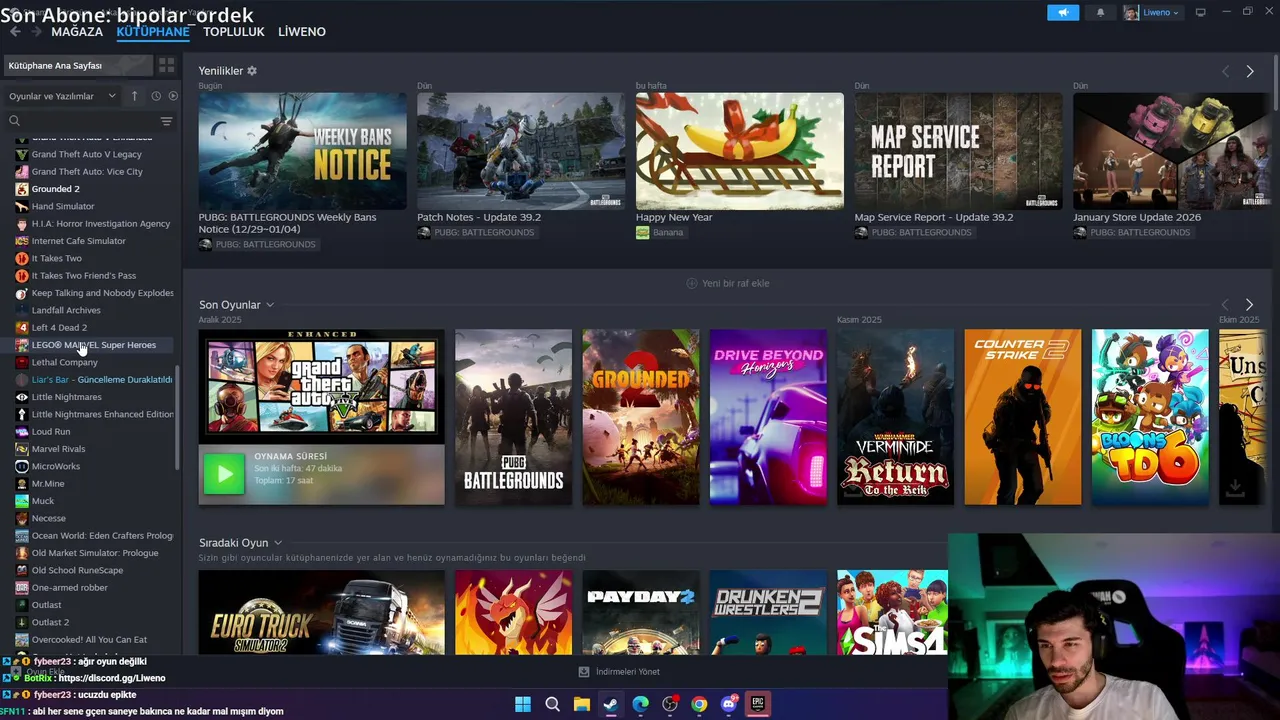Open advanced filters icon next to search
Screen dimensions: 1280x720
click(x=166, y=121)
